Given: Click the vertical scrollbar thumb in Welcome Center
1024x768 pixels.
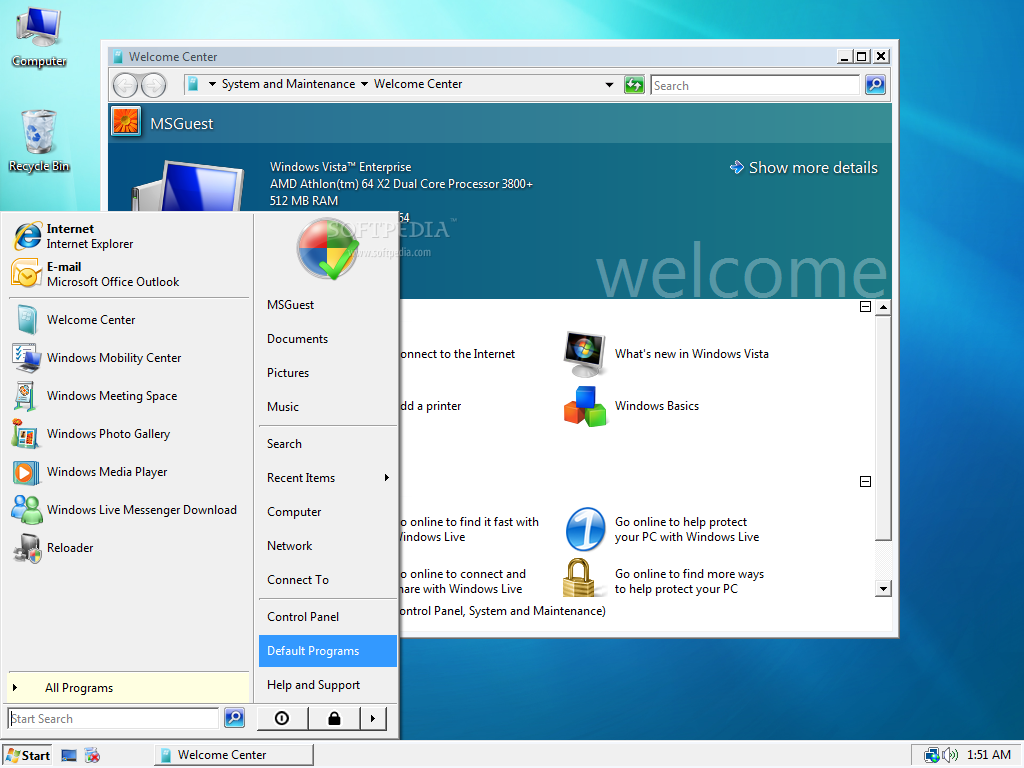Looking at the screenshot, I should click(x=883, y=428).
